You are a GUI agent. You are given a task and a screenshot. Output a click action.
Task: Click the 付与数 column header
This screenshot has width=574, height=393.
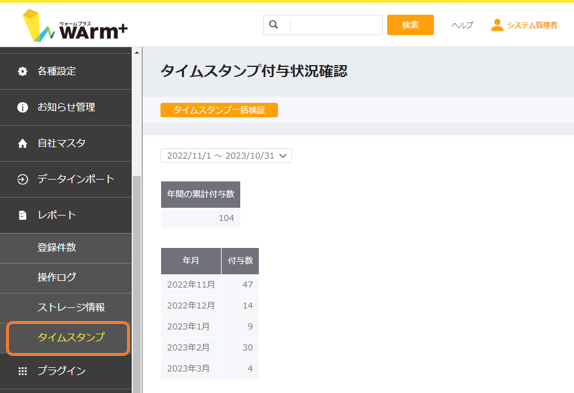click(x=240, y=261)
